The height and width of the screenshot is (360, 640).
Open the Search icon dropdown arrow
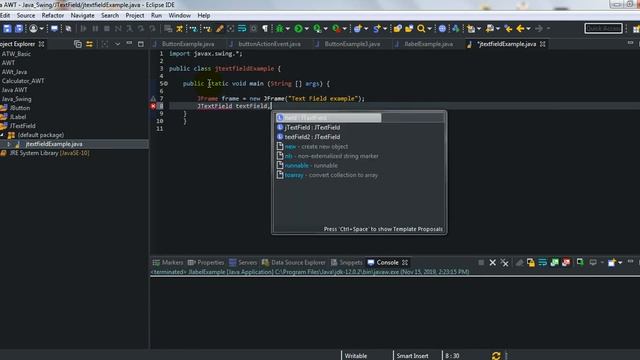pos(429,29)
